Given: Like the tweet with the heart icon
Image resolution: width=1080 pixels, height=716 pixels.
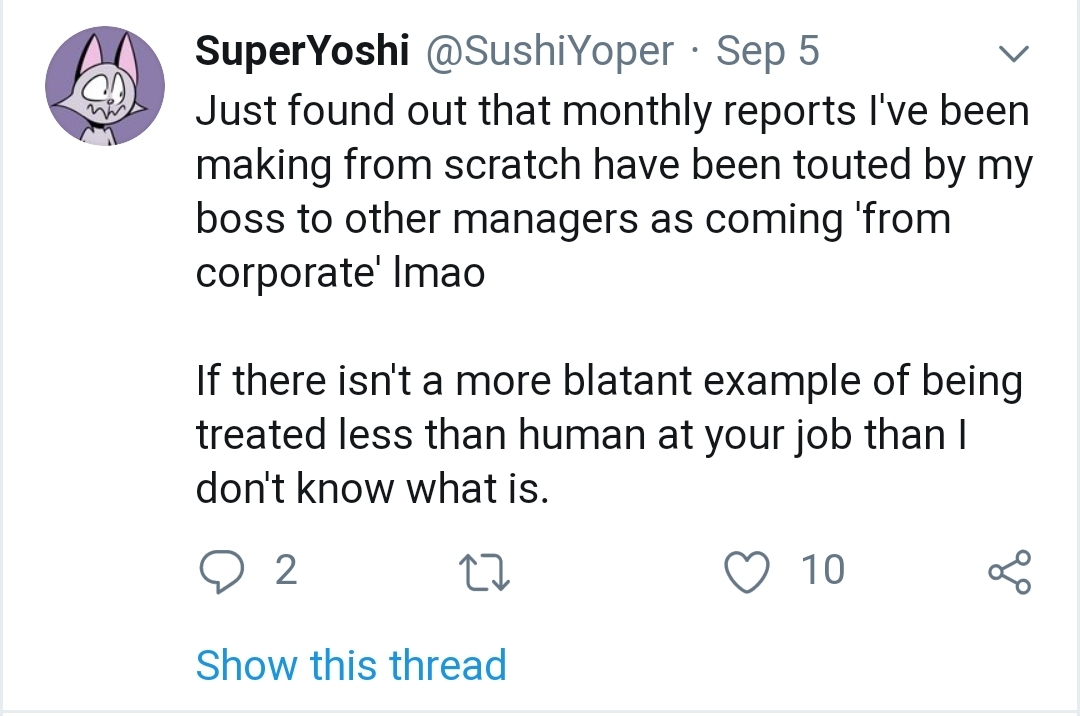Looking at the screenshot, I should (745, 571).
